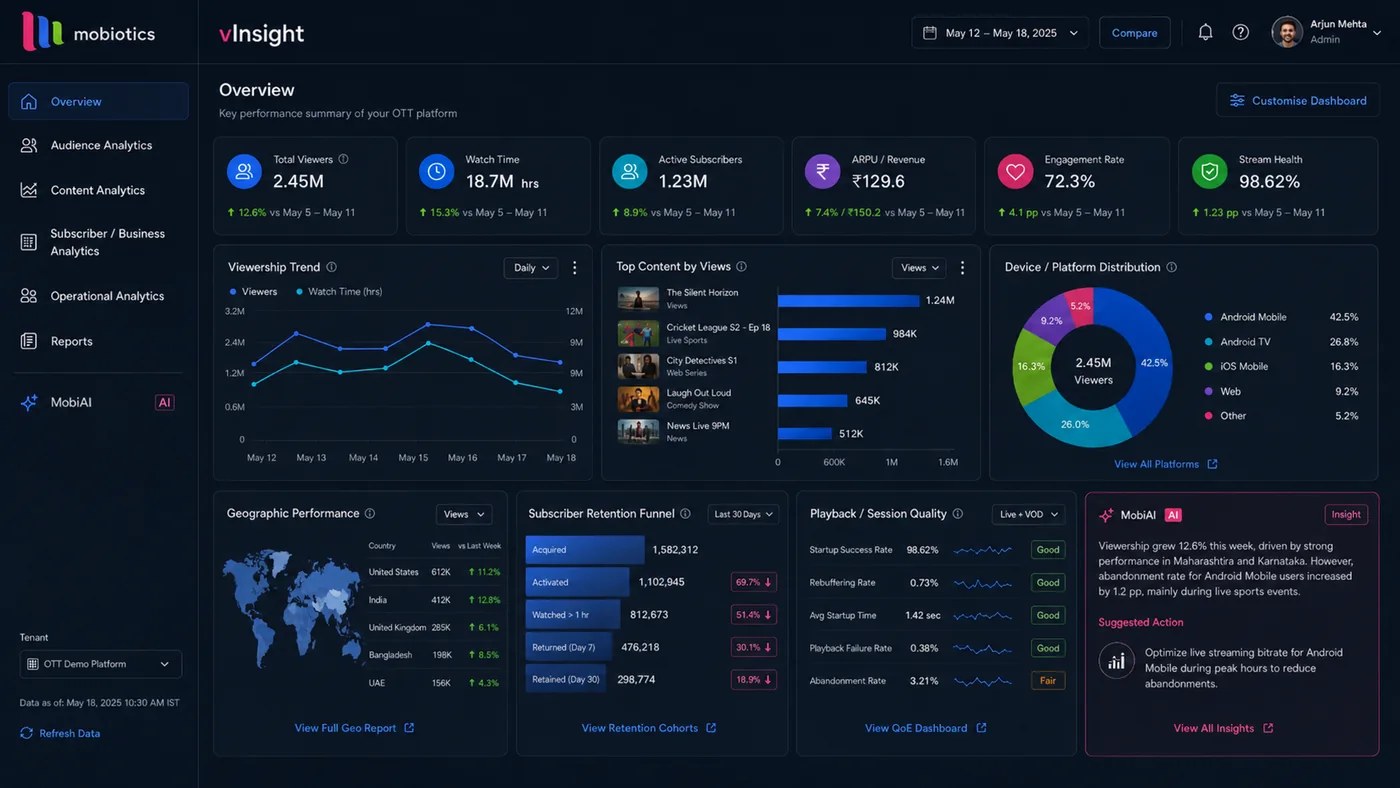Open the Views dropdown in Top Content
The image size is (1400, 788).
(919, 268)
